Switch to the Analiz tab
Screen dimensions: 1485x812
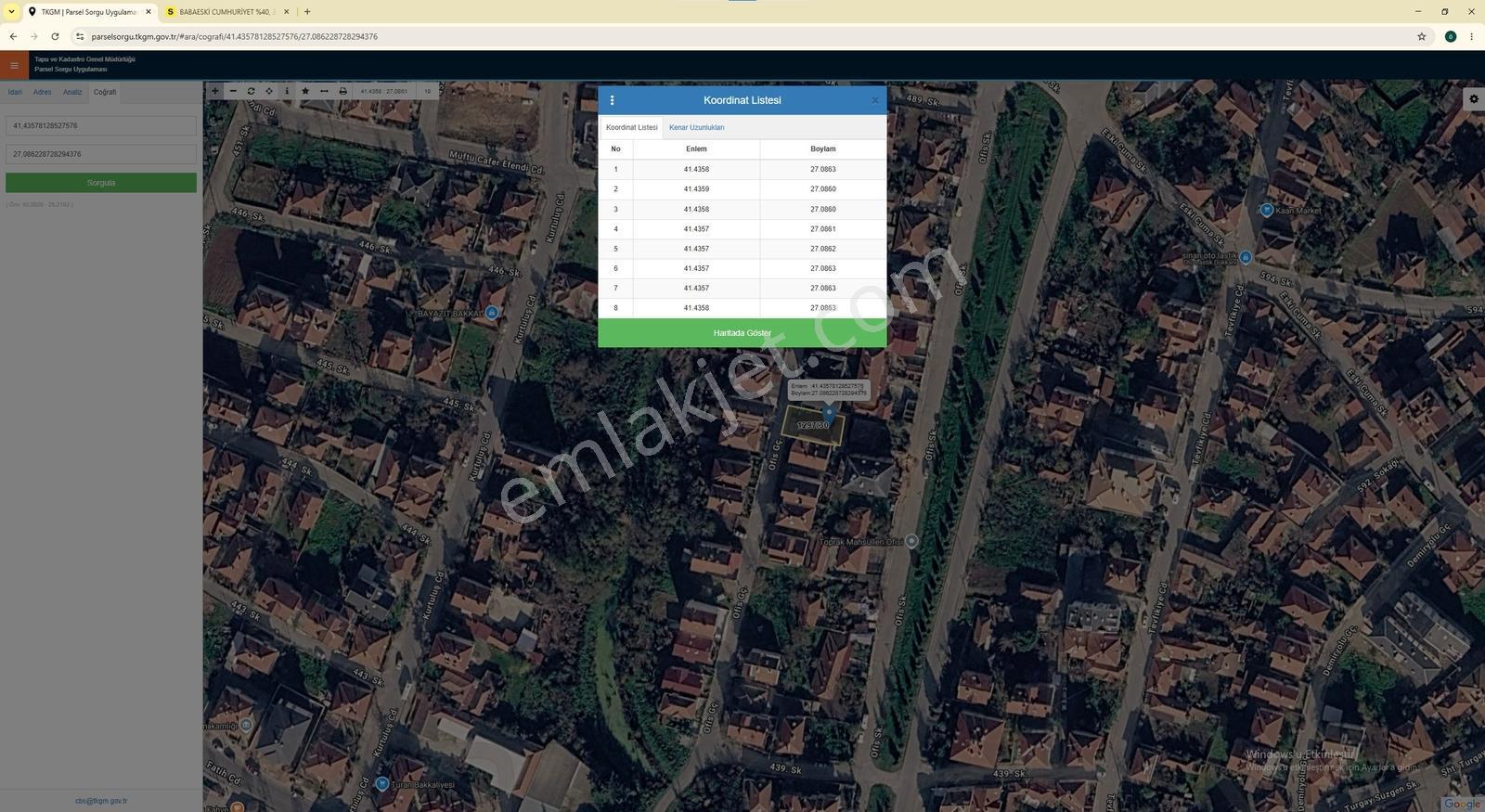(72, 92)
